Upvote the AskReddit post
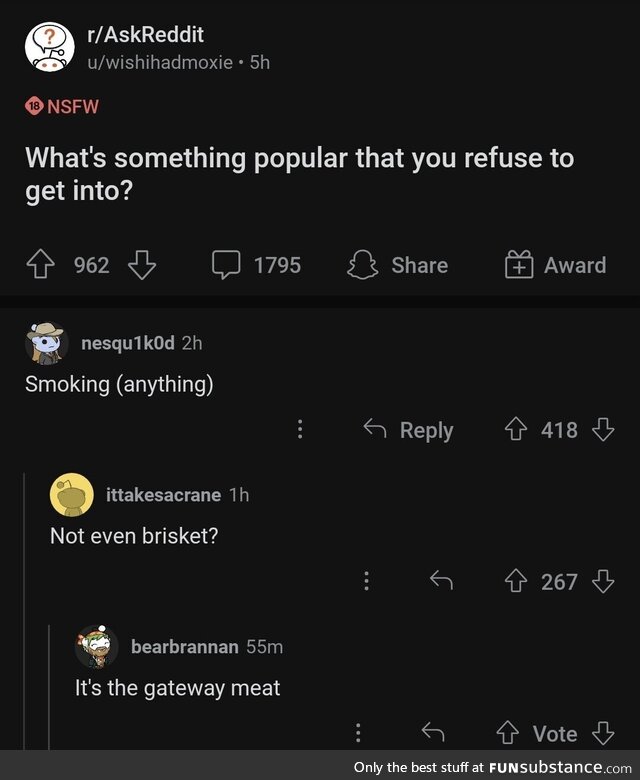The height and width of the screenshot is (780, 640). [x=42, y=265]
